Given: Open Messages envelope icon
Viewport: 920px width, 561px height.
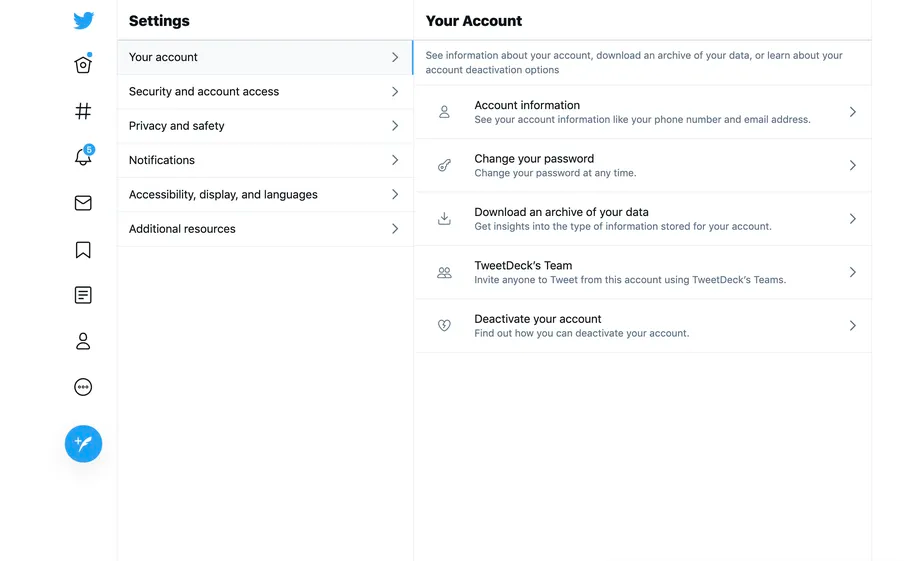Looking at the screenshot, I should pos(83,203).
